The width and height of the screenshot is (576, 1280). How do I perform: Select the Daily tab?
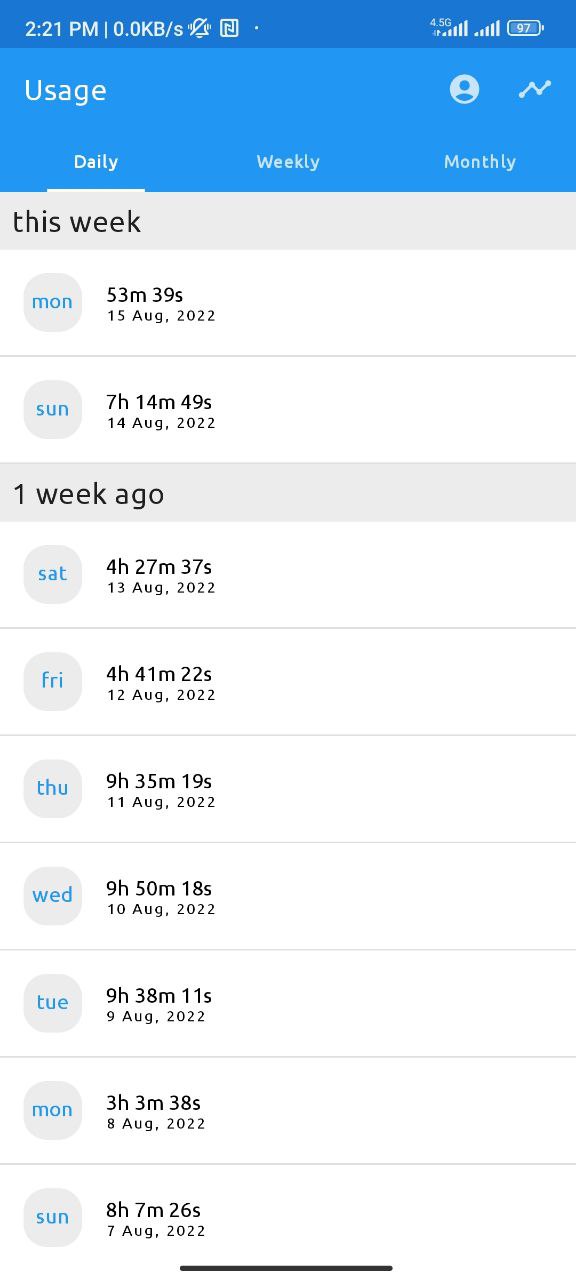point(95,161)
